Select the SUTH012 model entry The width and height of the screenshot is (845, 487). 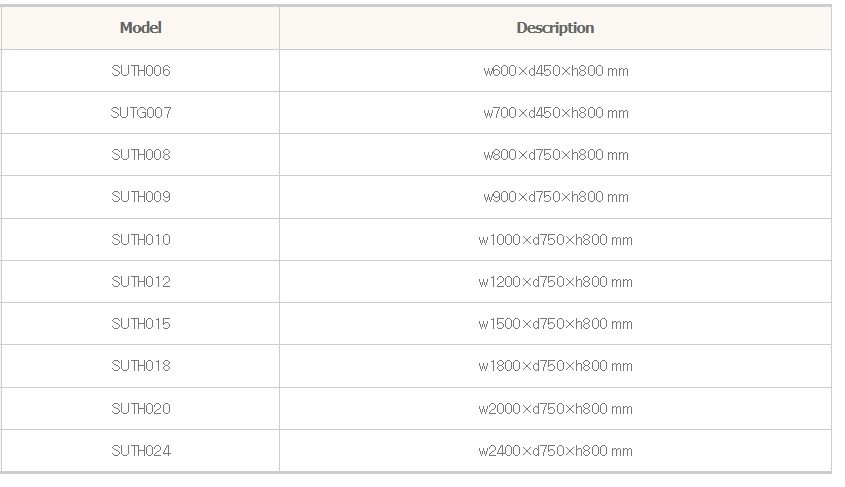tap(141, 282)
